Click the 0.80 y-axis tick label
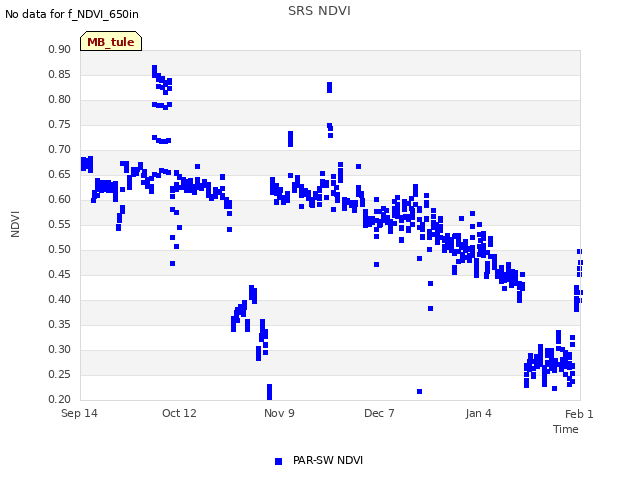640x480 pixels. [60, 99]
